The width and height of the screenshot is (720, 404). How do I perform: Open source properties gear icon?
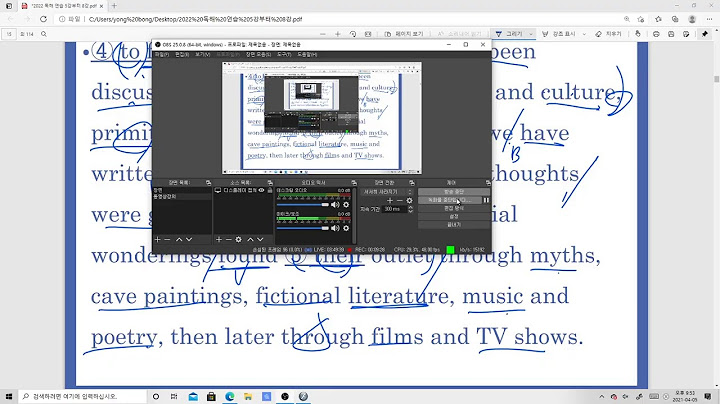coord(238,239)
